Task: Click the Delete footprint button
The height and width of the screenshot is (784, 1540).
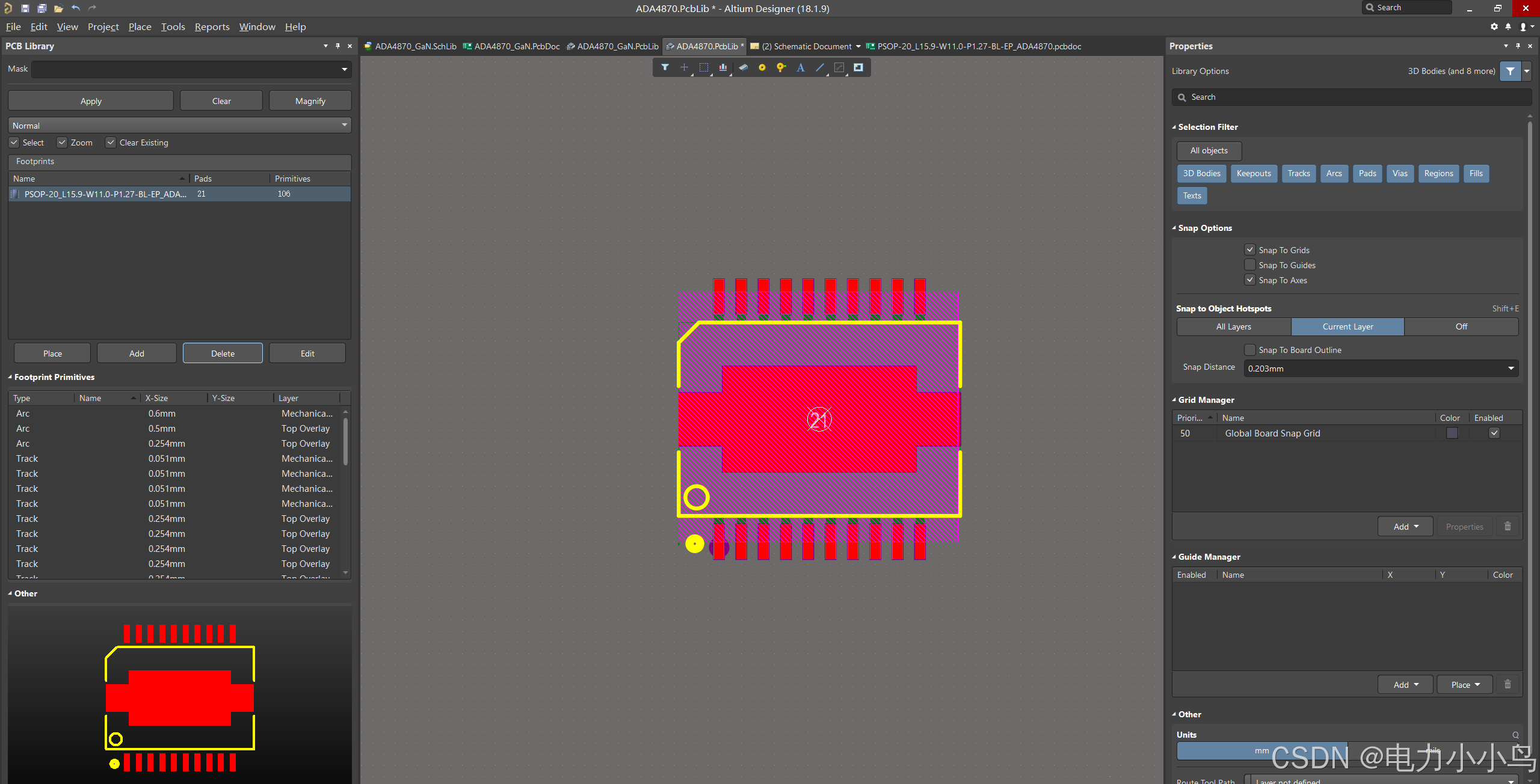Action: 223,354
